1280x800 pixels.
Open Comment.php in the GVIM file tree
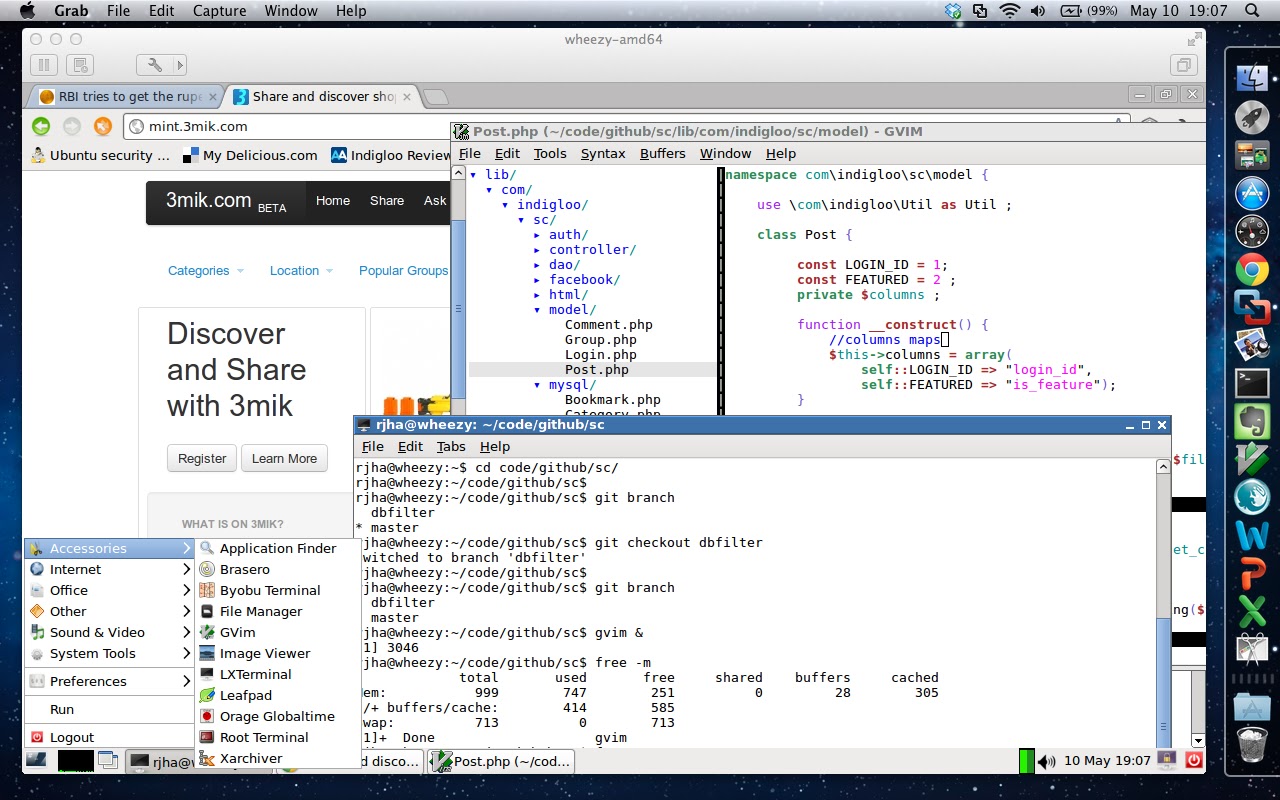tap(608, 325)
